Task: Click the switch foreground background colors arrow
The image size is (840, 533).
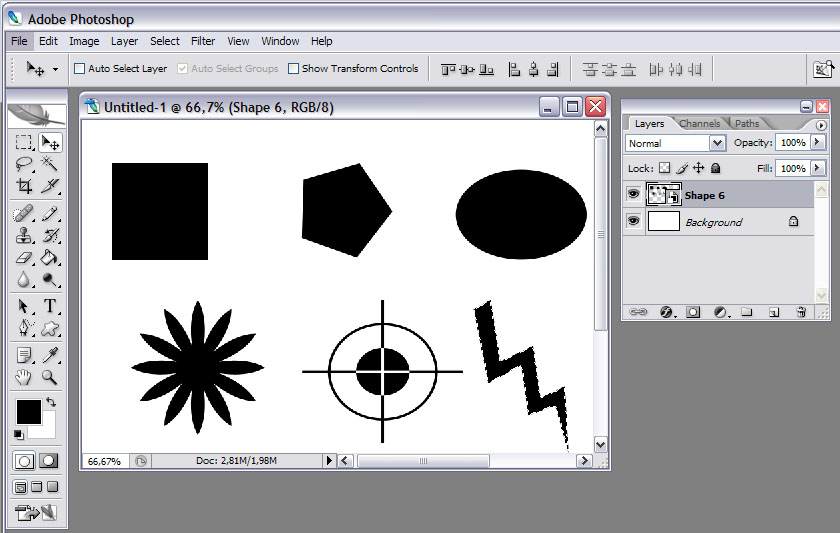Action: point(51,402)
